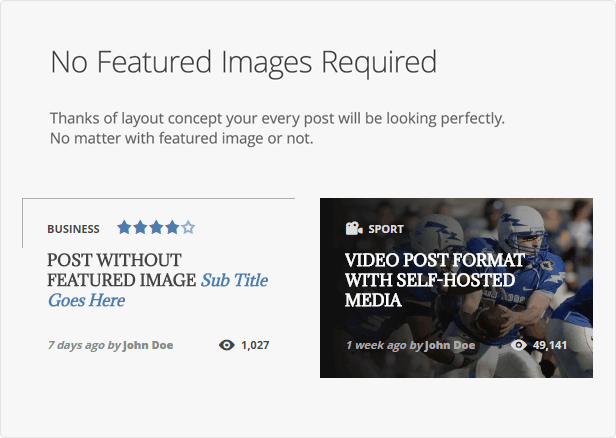Click the fourth filled rating star
Screen dimensions: 616x438
[x=172, y=227]
